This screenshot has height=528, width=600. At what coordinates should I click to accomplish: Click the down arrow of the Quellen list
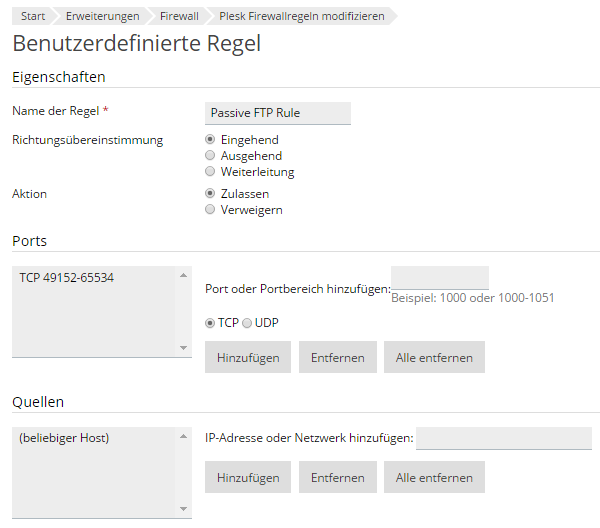pyautogui.click(x=183, y=509)
